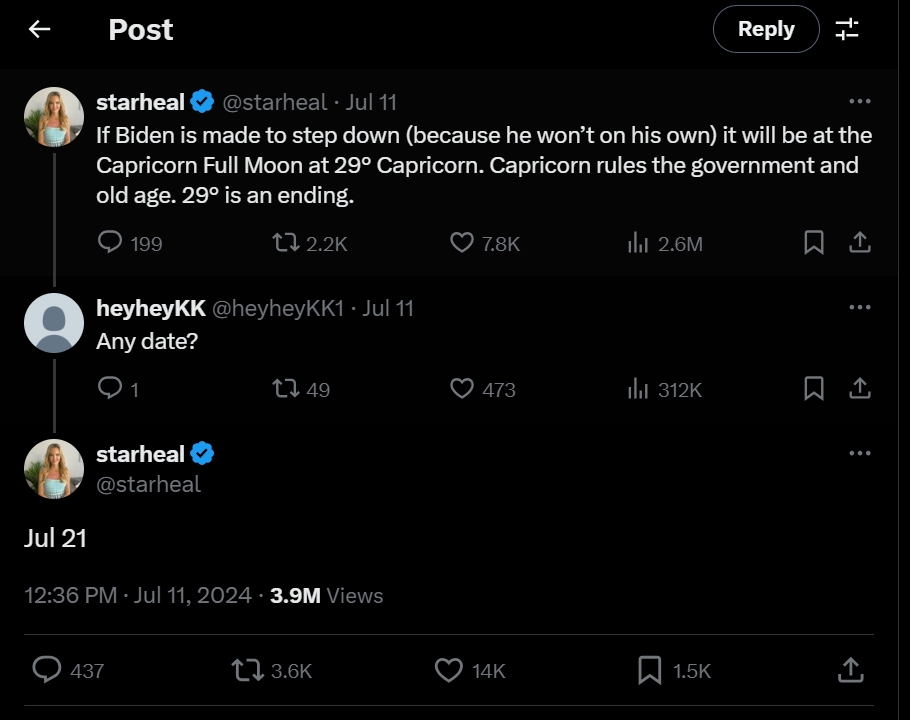
Task: Click the back arrow next to Post
Action: [39, 29]
